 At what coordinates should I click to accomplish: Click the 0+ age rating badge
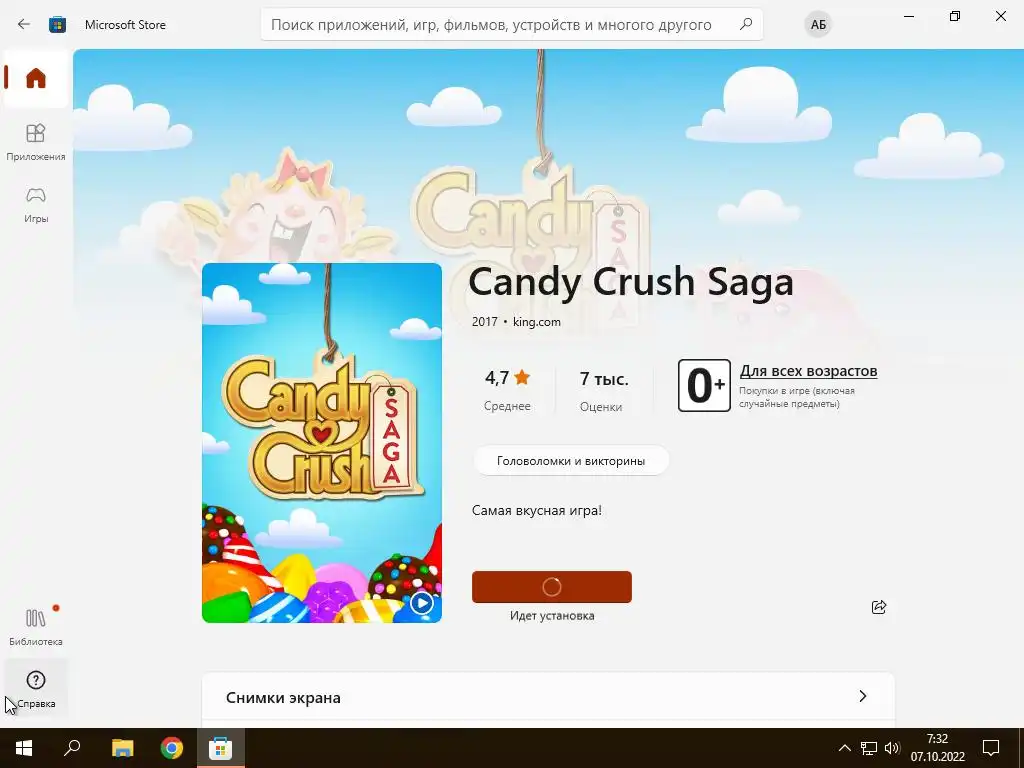point(704,385)
